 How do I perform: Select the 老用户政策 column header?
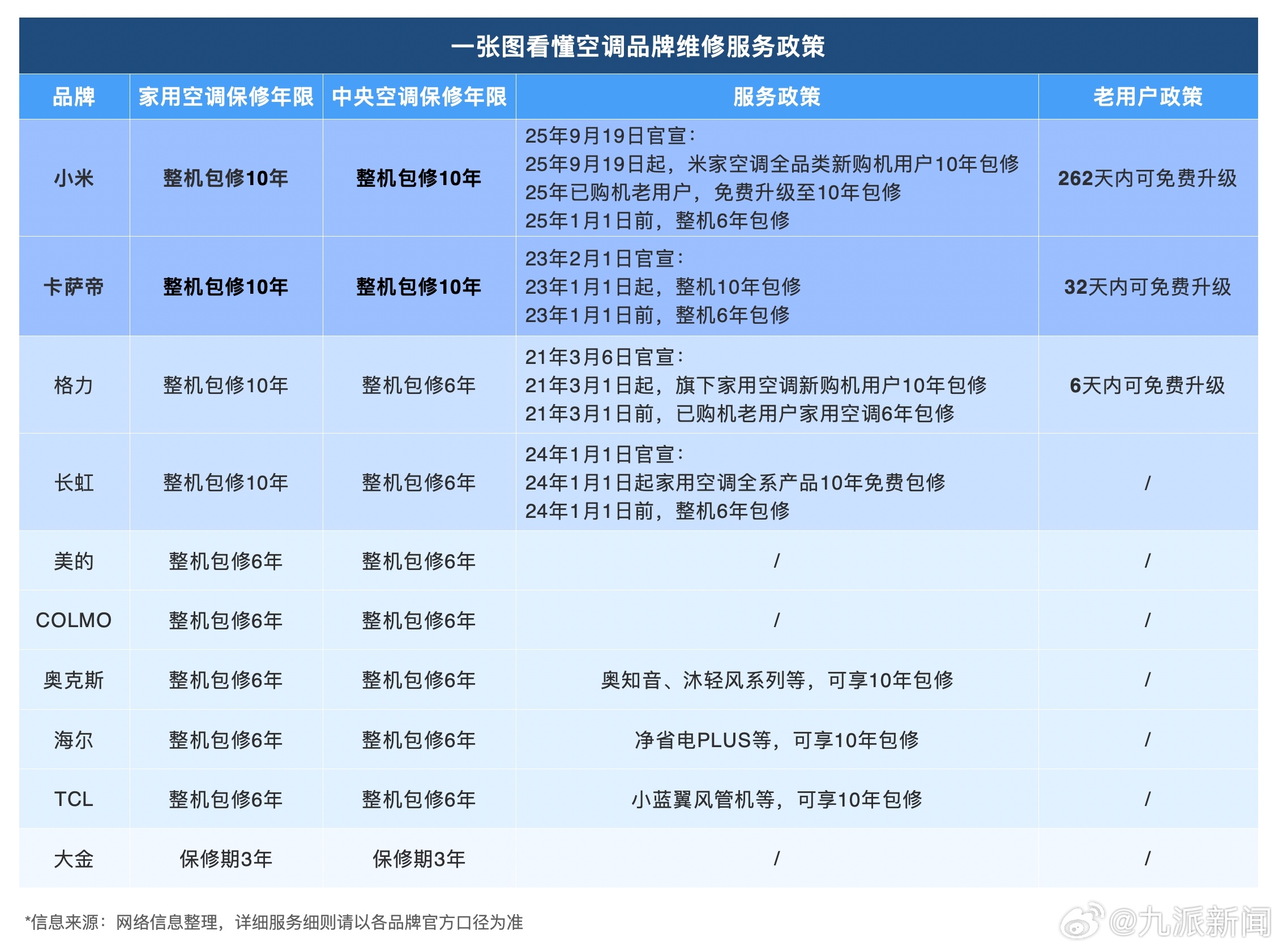[1148, 97]
